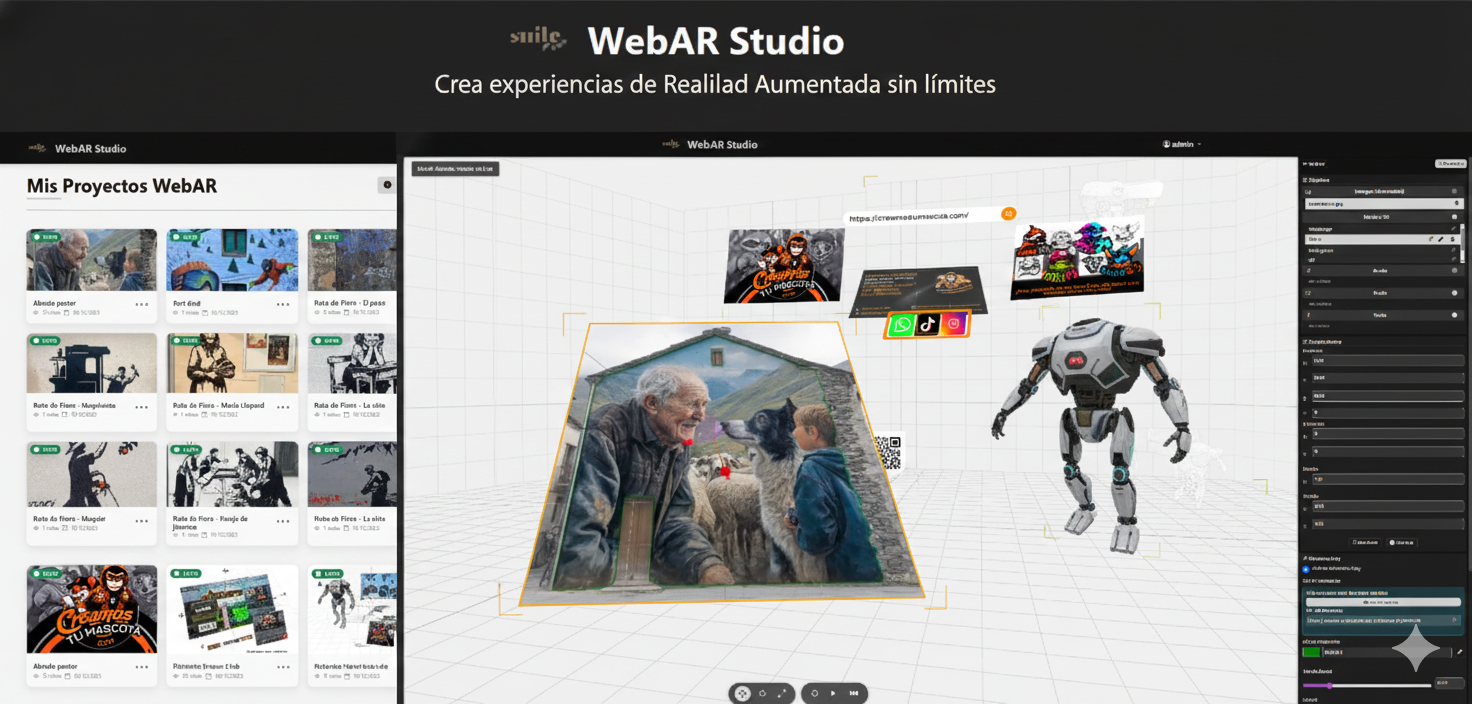1472x704 pixels.
Task: Select the WhatsApp icon in the 3D scene
Action: coord(903,324)
